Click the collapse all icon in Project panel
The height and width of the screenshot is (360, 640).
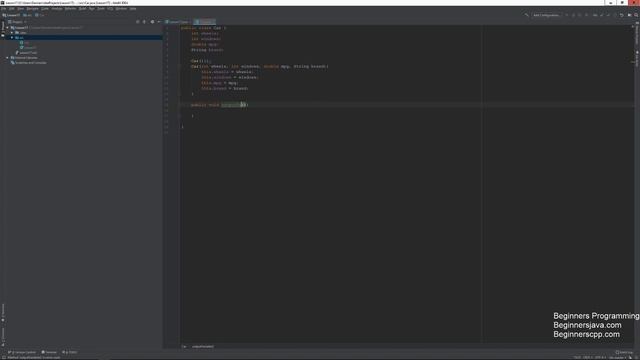(x=144, y=22)
